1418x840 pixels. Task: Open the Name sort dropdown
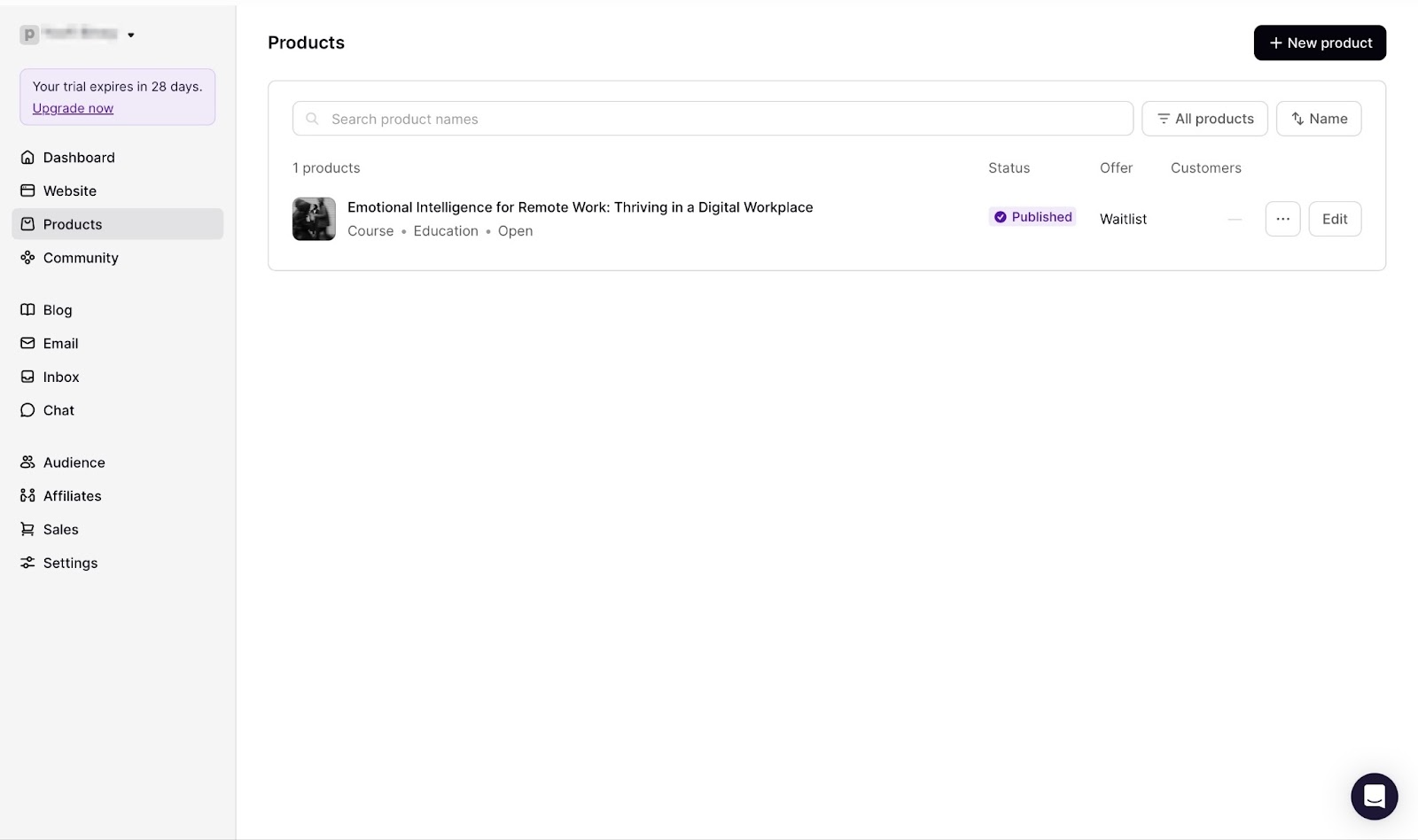(1319, 119)
